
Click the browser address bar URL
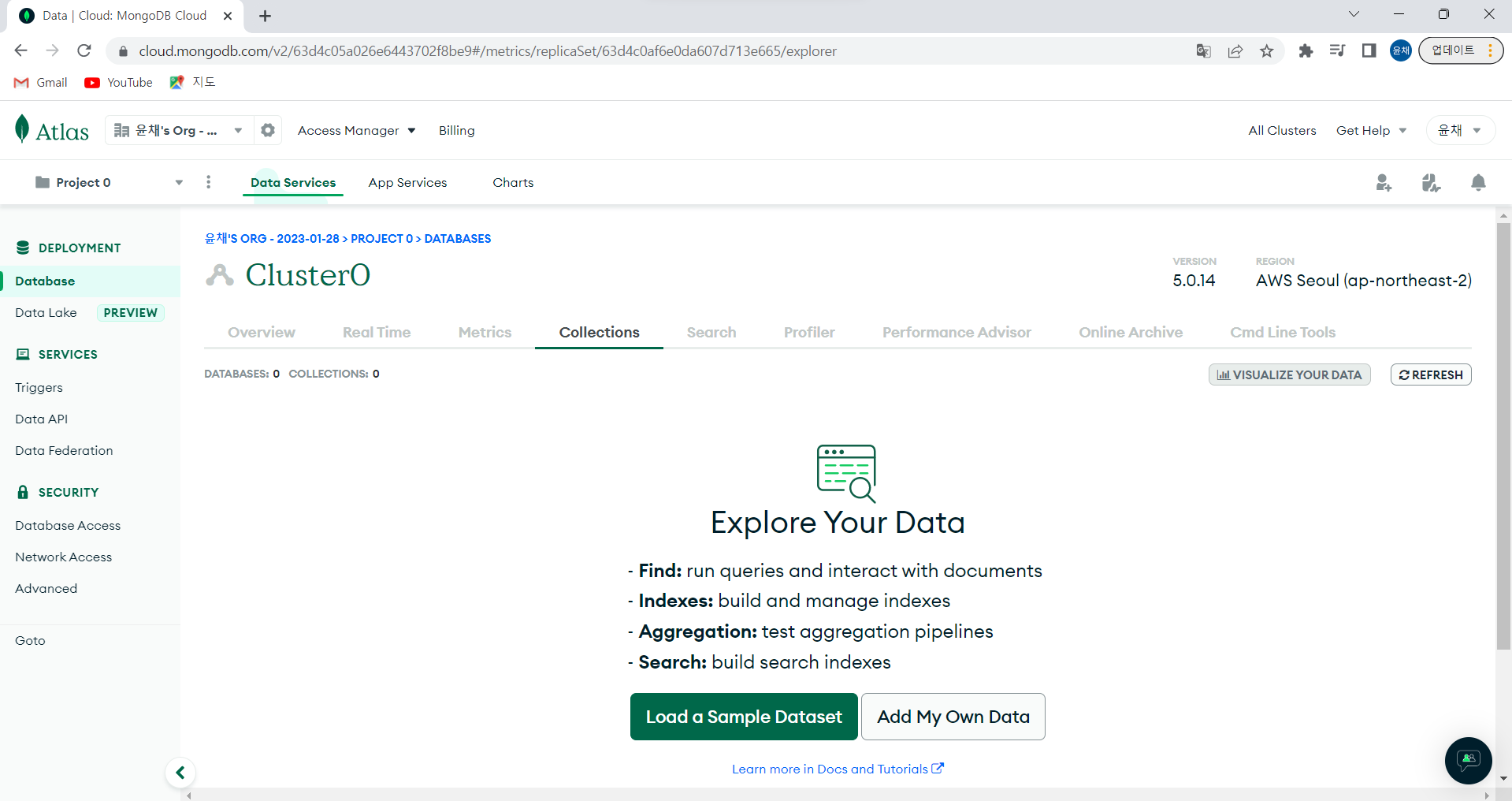[488, 51]
